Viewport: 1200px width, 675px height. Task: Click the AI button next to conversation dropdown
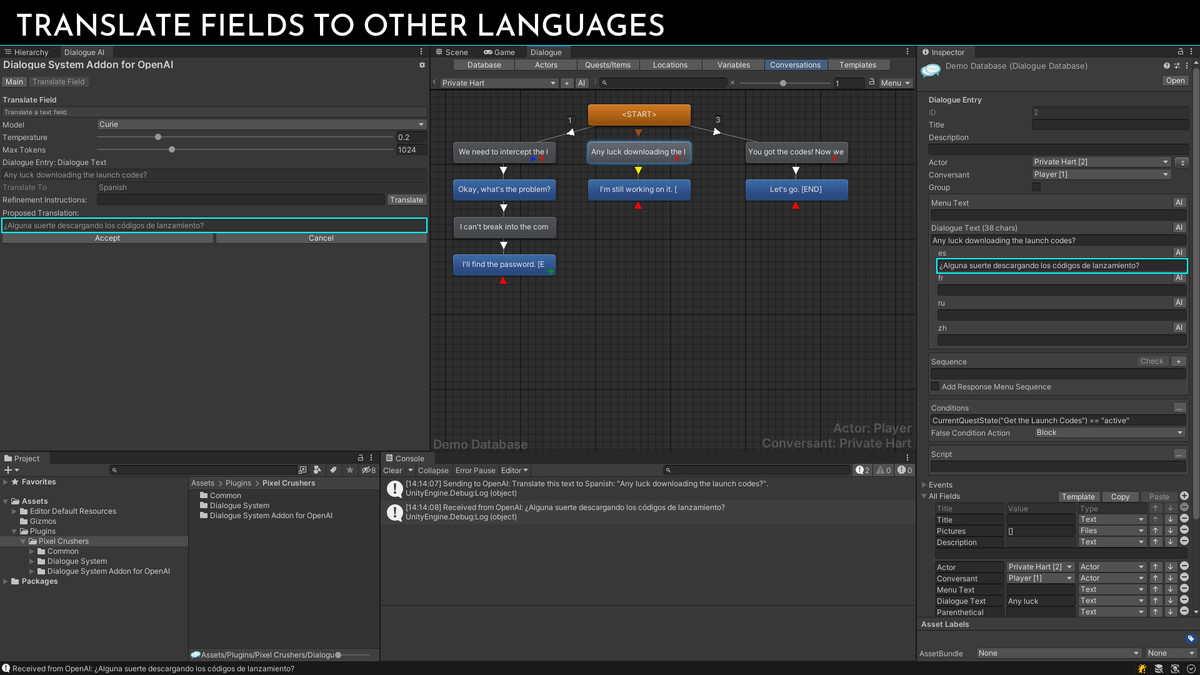click(582, 83)
